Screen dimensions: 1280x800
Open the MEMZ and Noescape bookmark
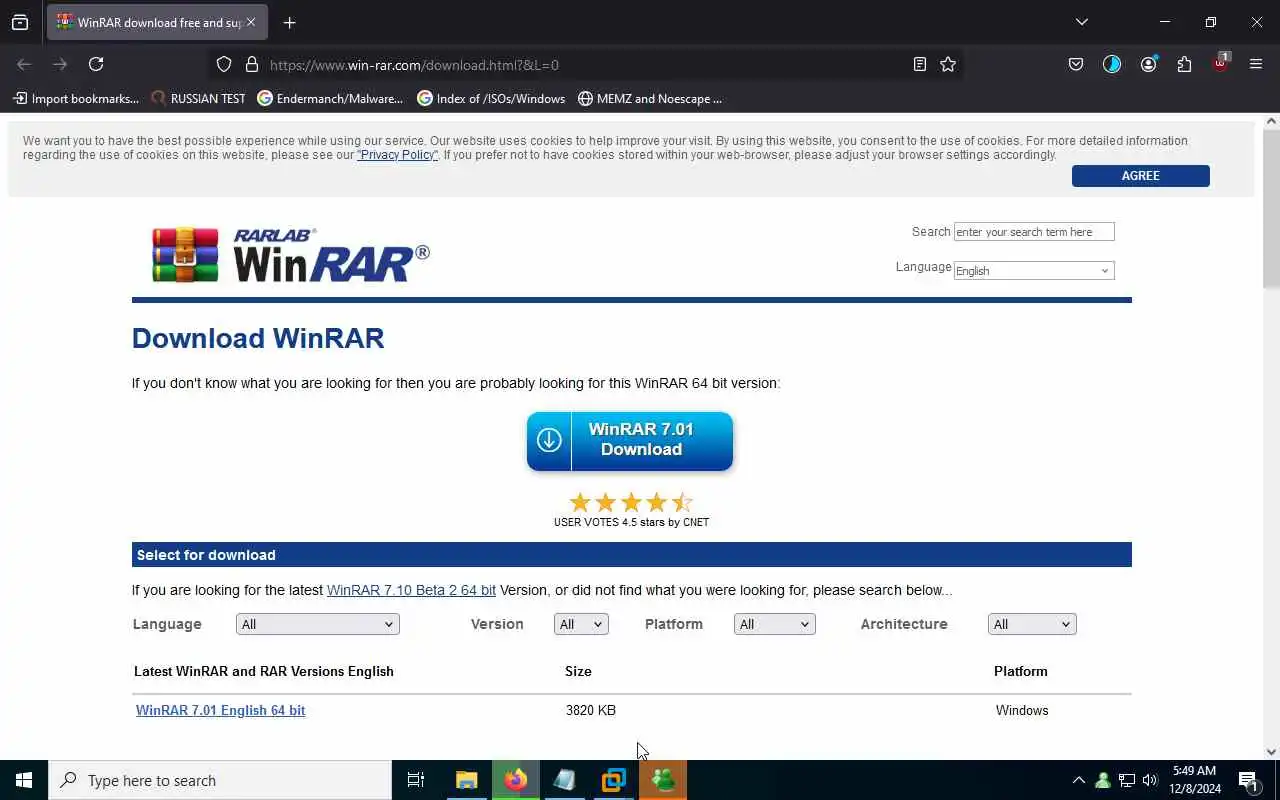650,98
